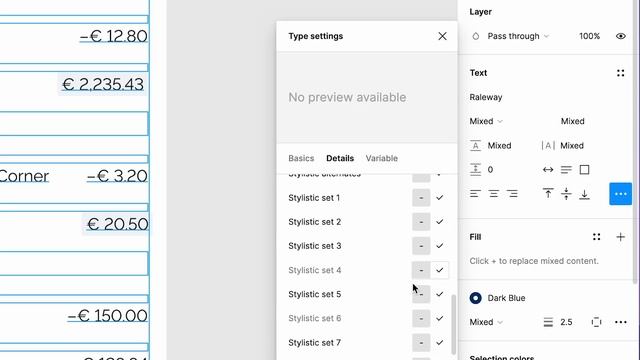Disable Stylistic set 7 with dash
The image size is (640, 360).
[421, 343]
